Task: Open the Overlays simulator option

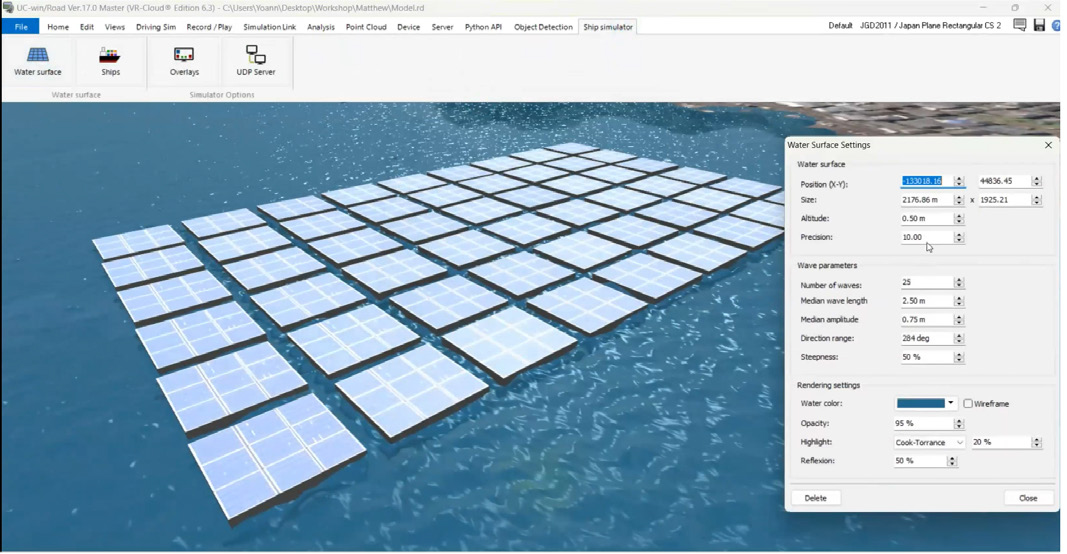Action: (x=184, y=61)
